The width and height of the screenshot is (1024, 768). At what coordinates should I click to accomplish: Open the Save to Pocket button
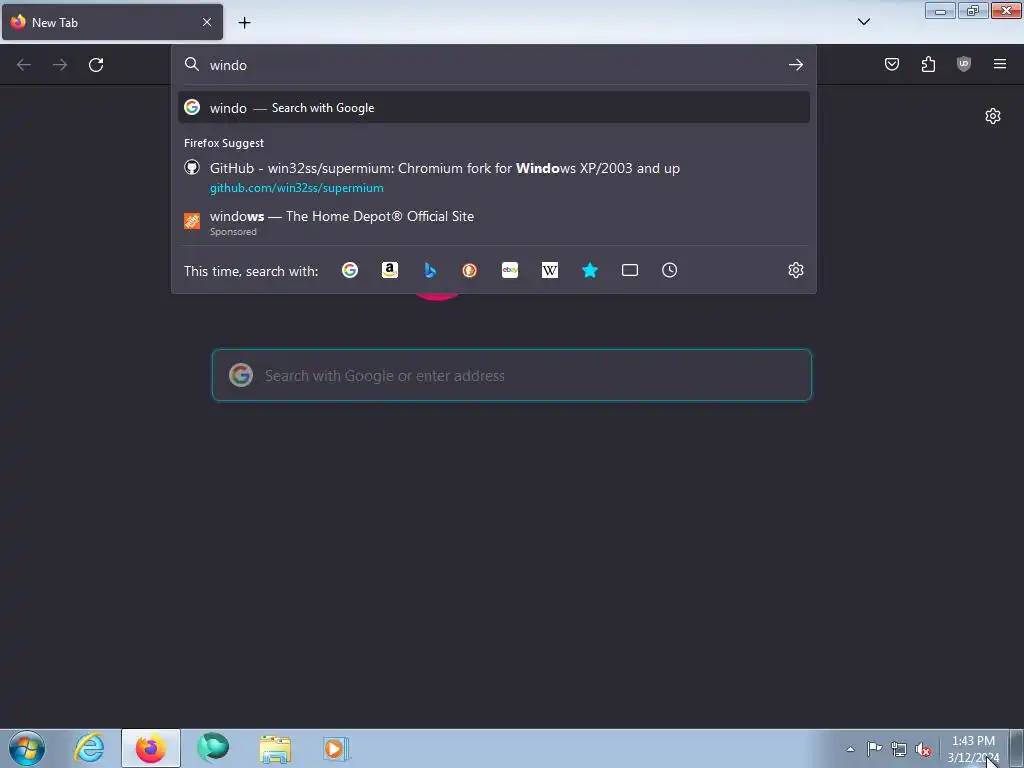pyautogui.click(x=892, y=64)
